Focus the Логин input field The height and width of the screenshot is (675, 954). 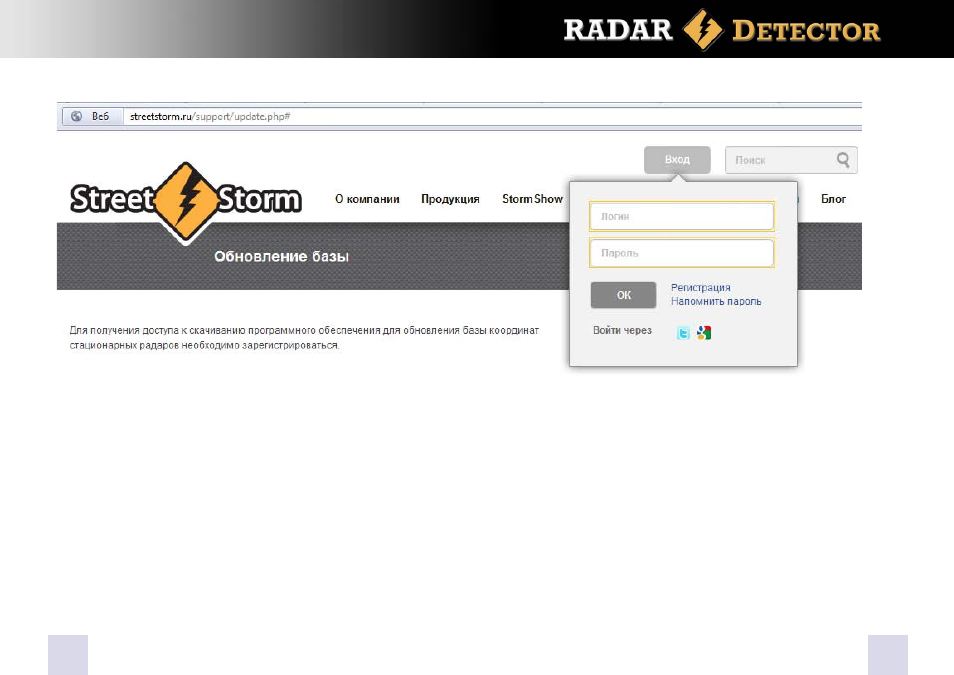pyautogui.click(x=681, y=216)
